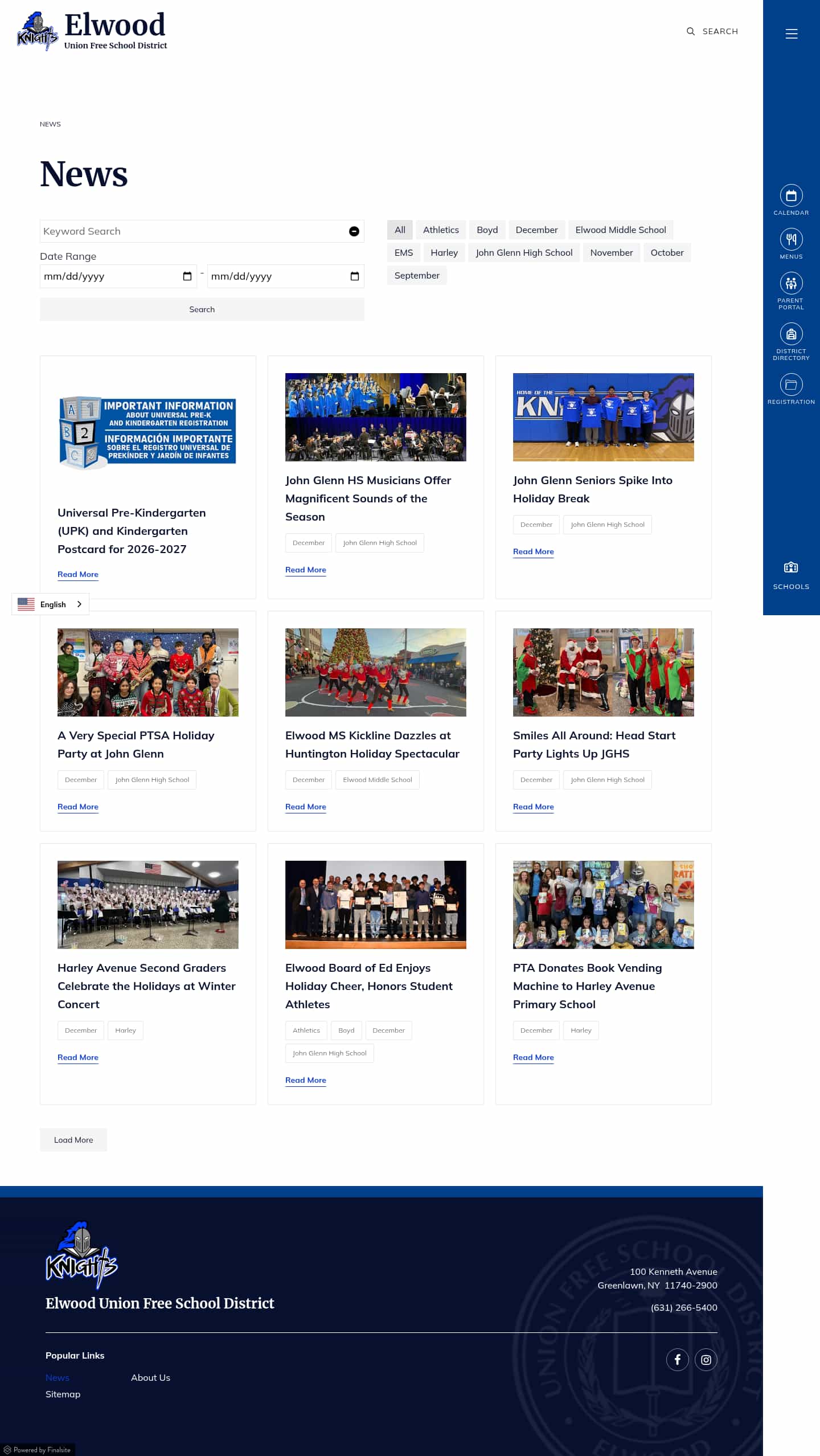Click the end date input field
820x1456 pixels.
(x=286, y=276)
